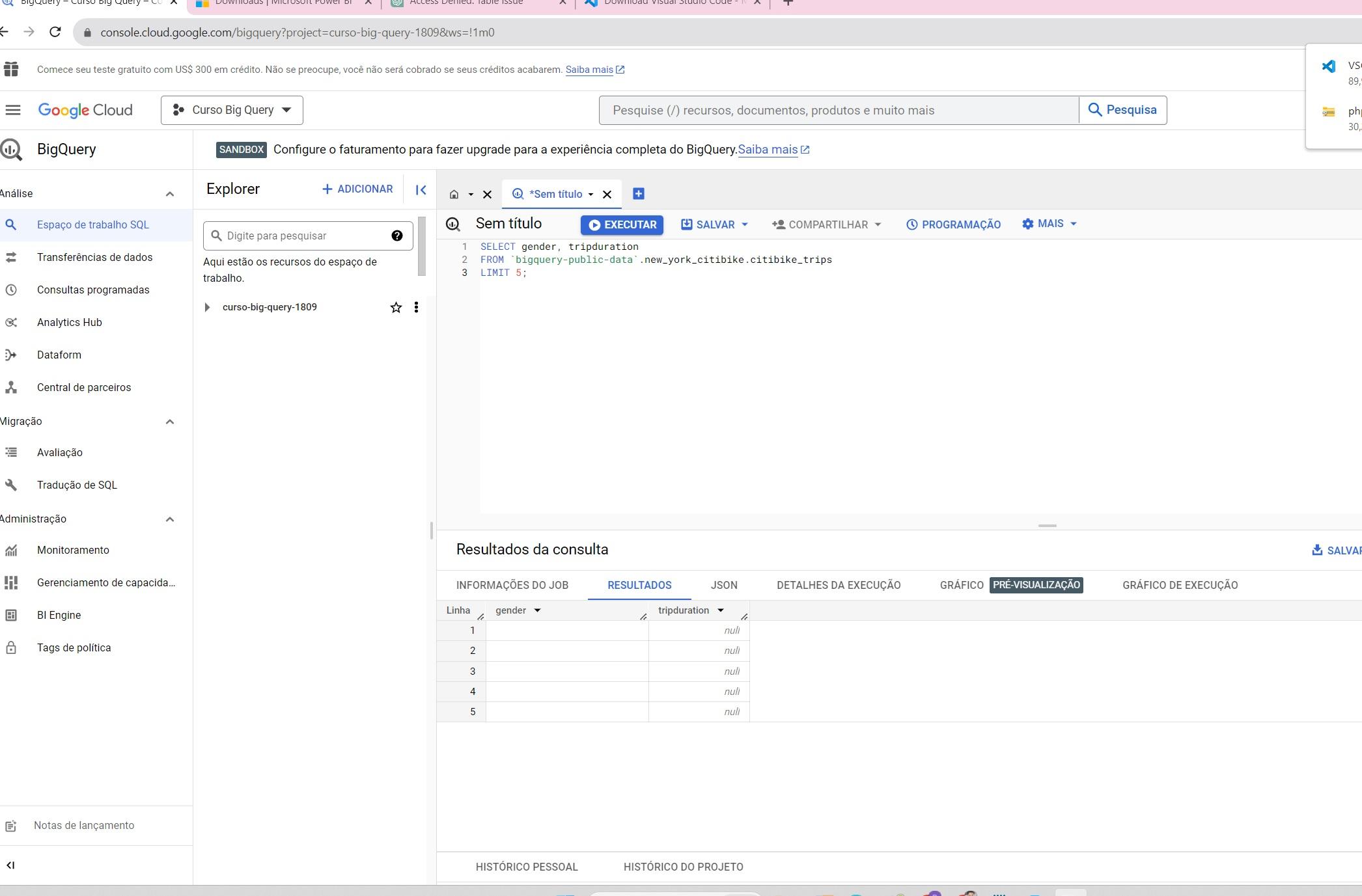Open HISTÓRICO PESSOAL tab
The image size is (1362, 896).
[527, 867]
